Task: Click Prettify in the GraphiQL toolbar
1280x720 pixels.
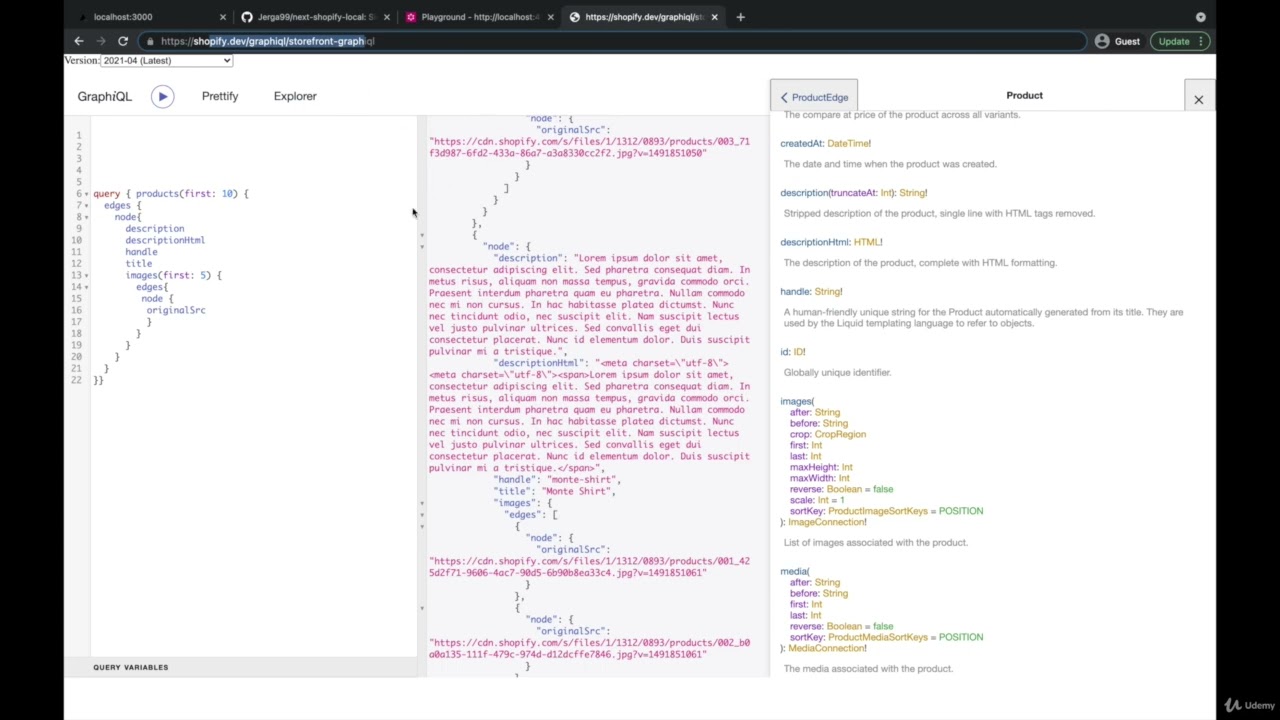Action: click(220, 96)
